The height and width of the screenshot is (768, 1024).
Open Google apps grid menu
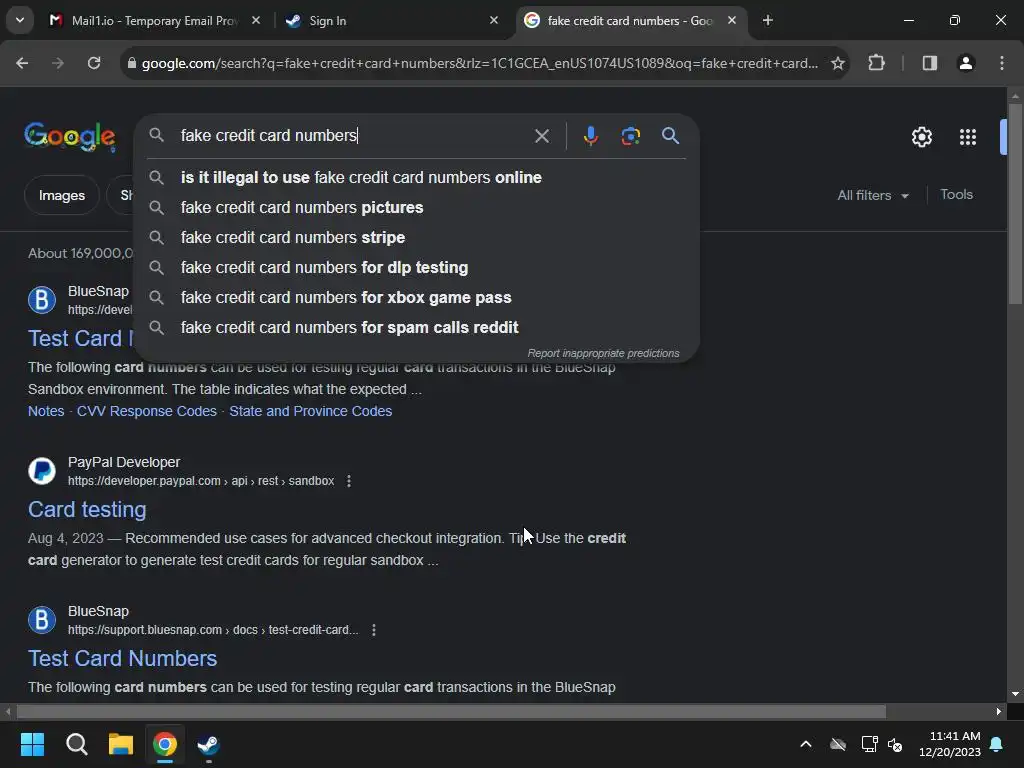point(967,137)
